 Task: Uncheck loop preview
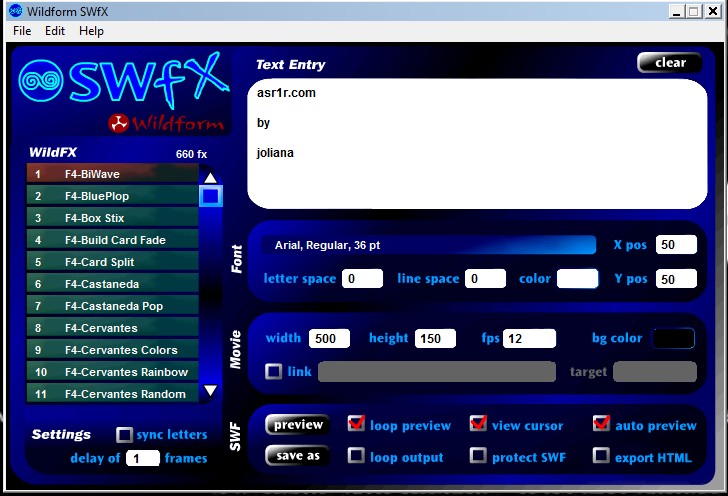[x=356, y=423]
